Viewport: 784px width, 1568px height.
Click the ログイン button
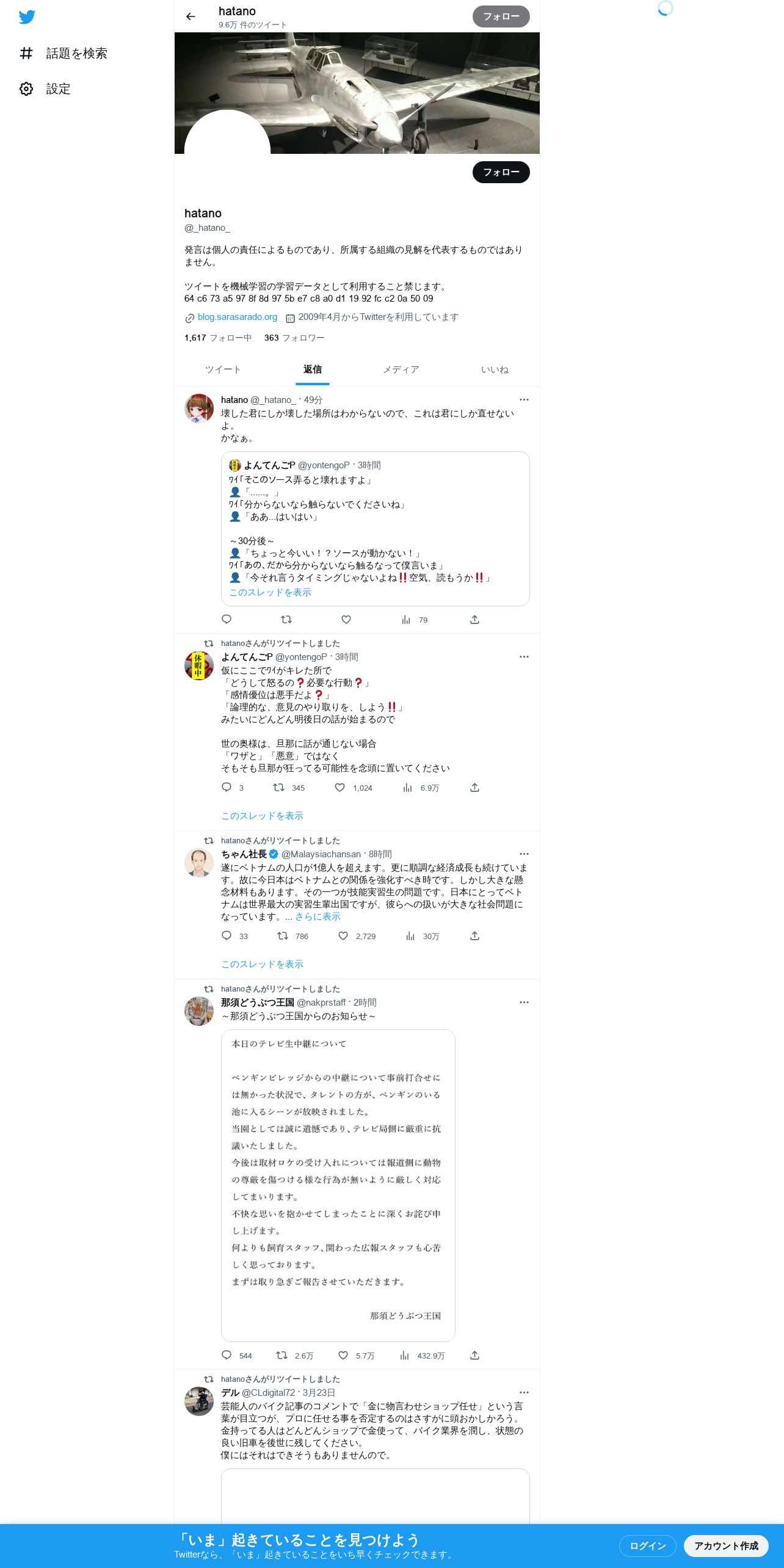click(647, 1545)
